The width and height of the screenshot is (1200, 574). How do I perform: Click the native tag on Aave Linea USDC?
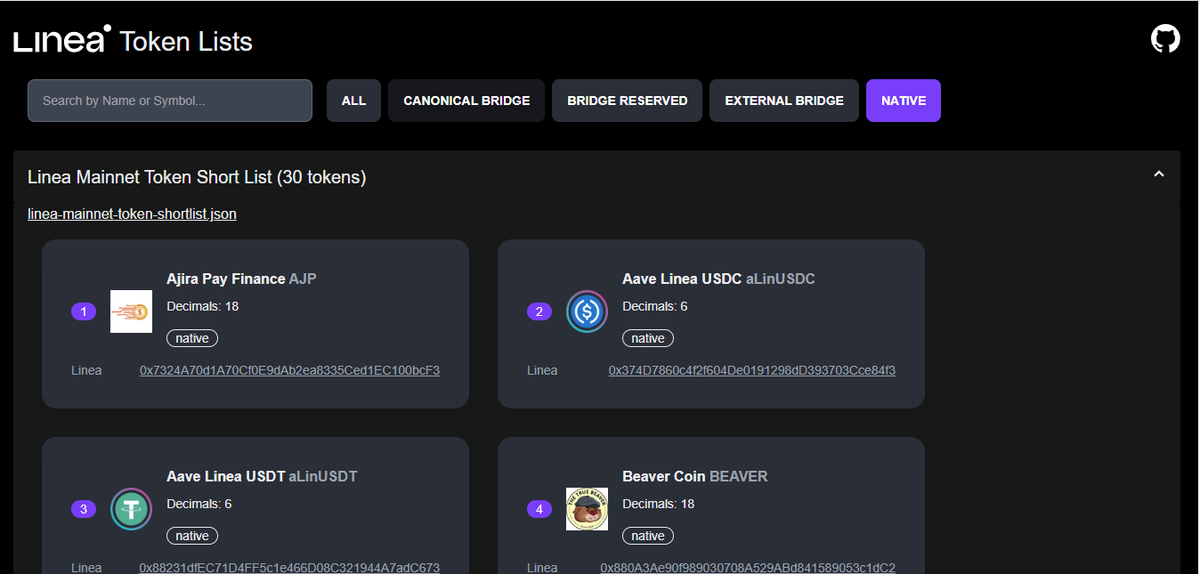point(648,338)
